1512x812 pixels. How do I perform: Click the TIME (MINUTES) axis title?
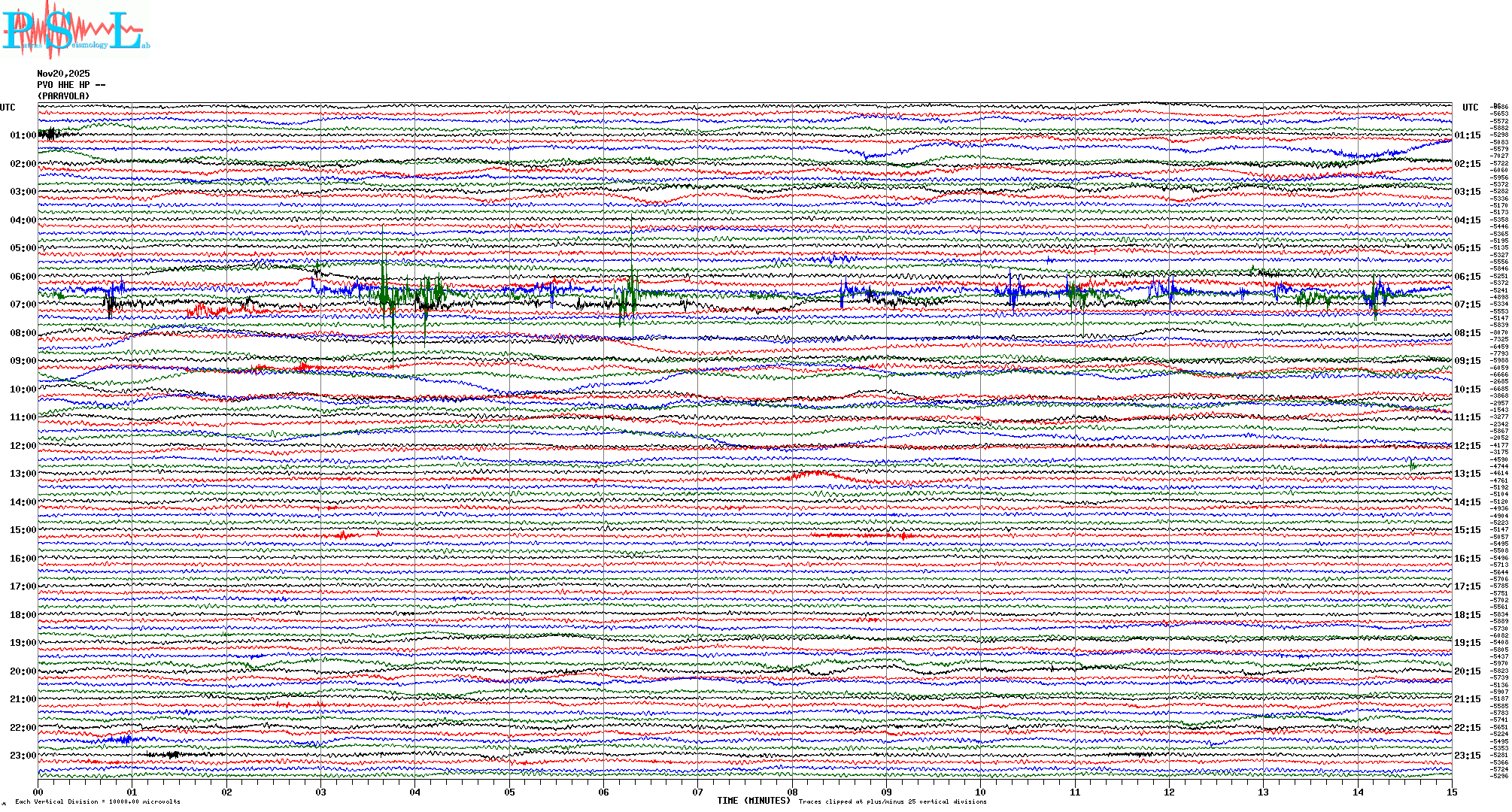pyautogui.click(x=753, y=801)
